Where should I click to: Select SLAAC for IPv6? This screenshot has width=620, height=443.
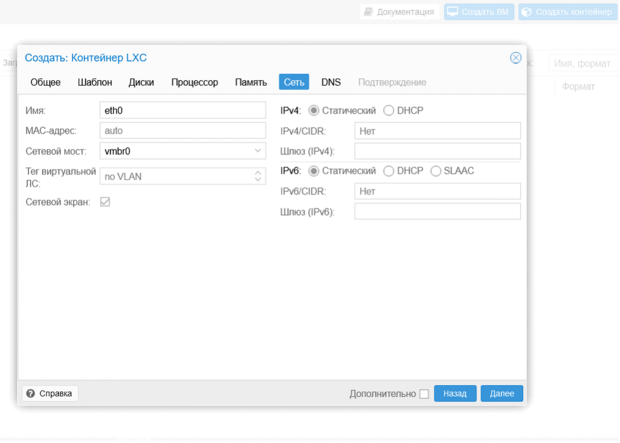pyautogui.click(x=436, y=171)
